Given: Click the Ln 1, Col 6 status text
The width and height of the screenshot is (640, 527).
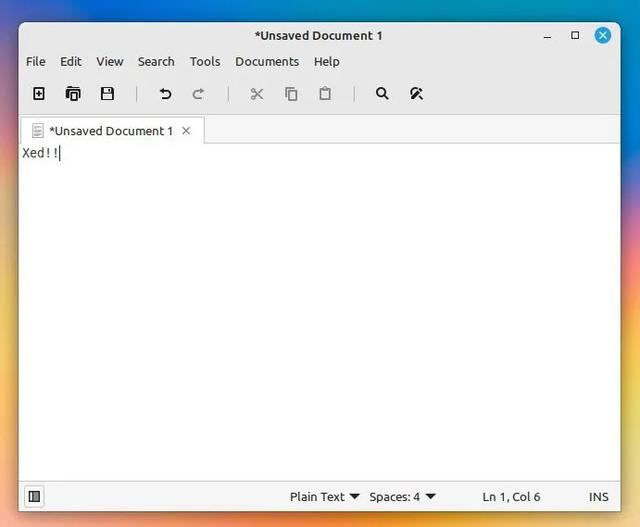Looking at the screenshot, I should point(511,497).
